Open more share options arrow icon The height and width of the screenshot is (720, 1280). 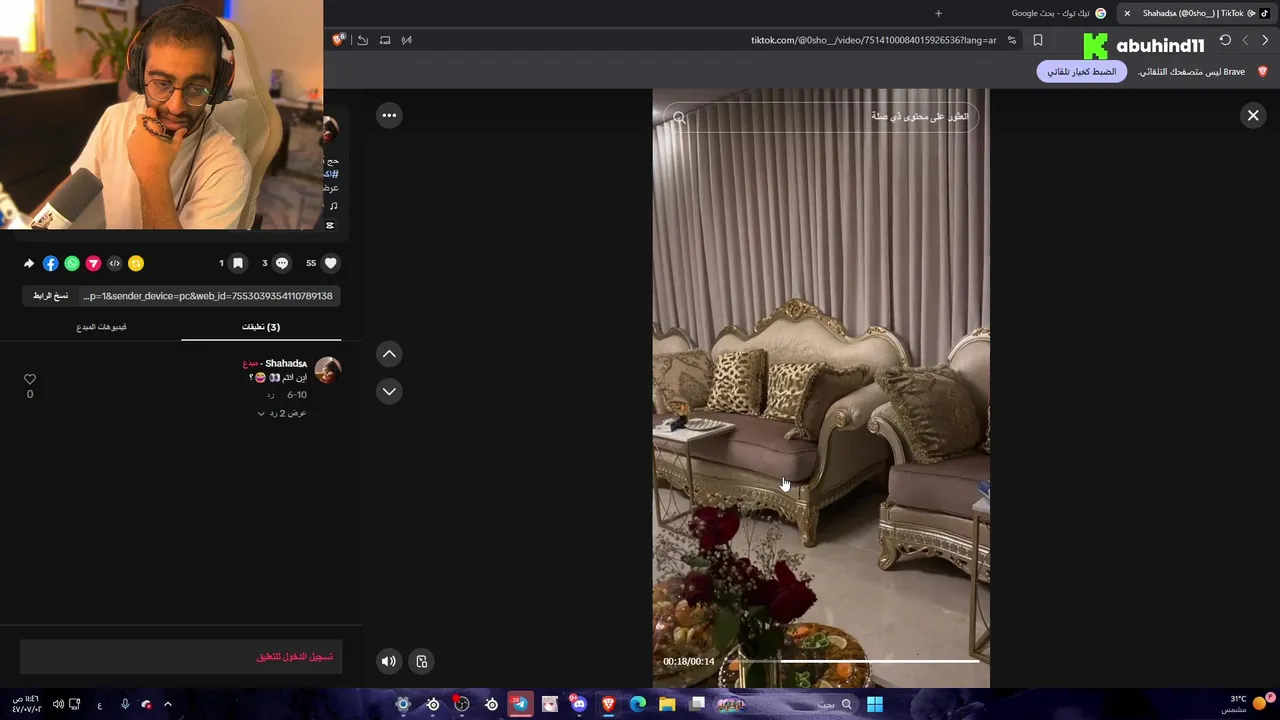coord(29,263)
